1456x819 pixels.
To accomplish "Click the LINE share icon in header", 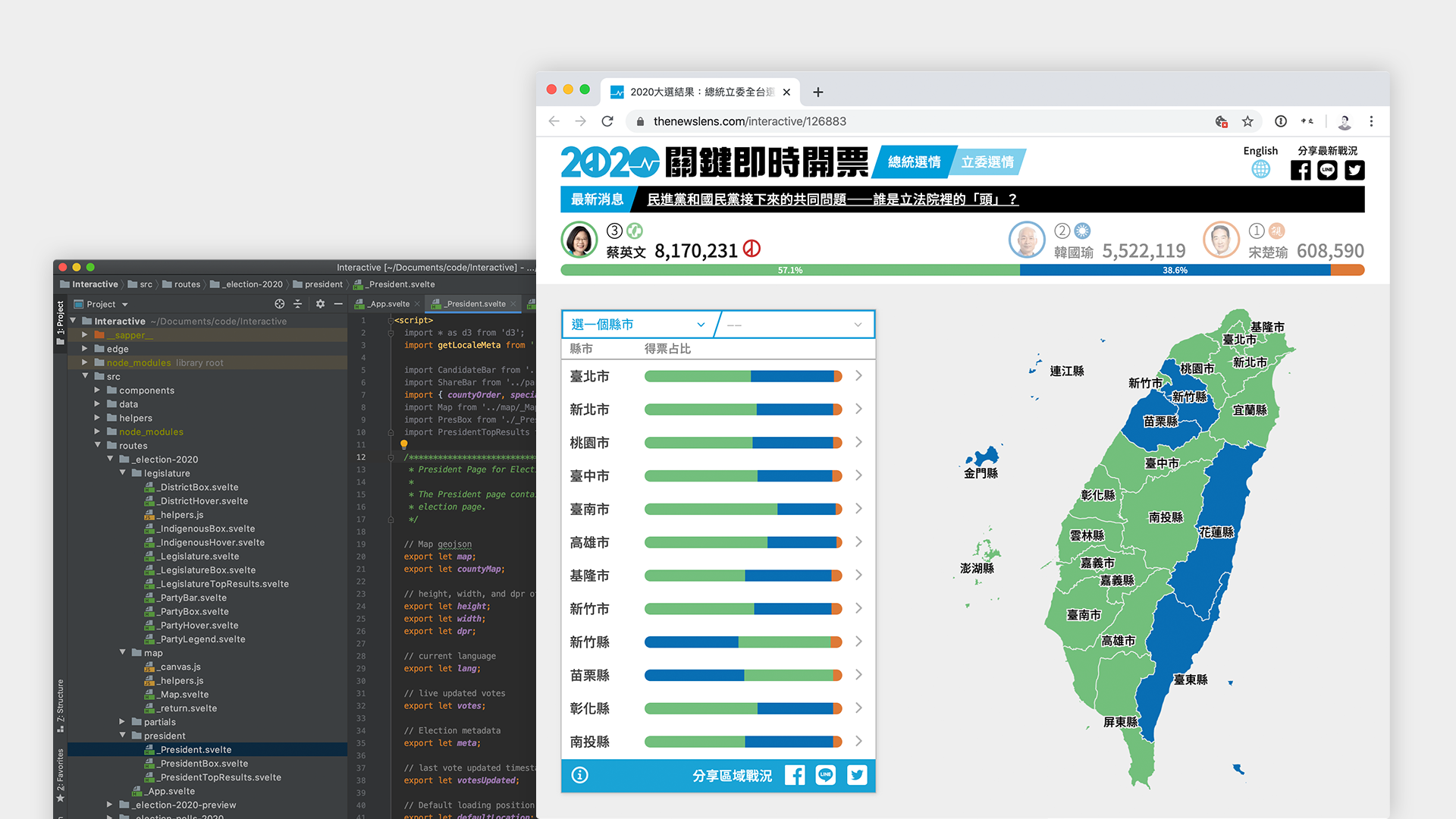I will 1327,171.
